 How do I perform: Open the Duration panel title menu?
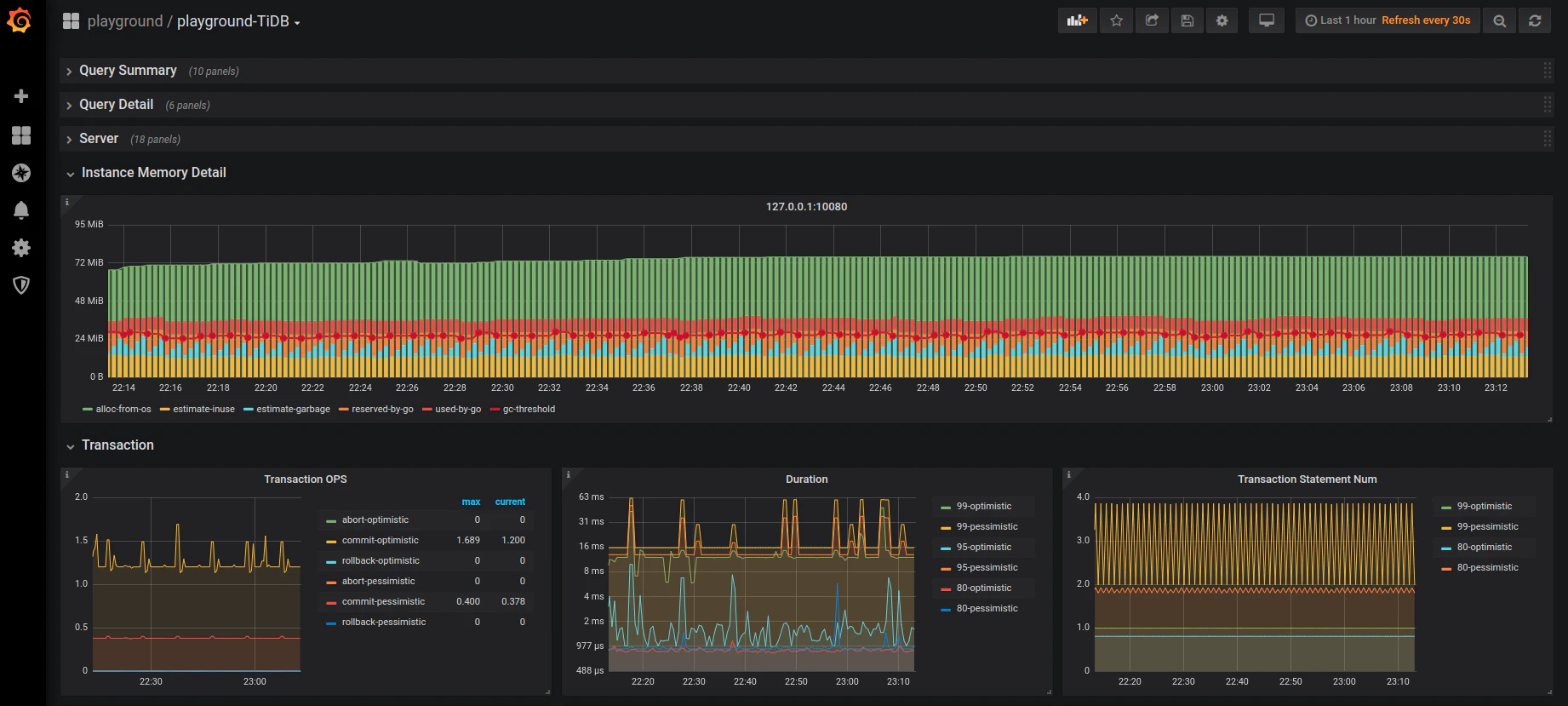(x=806, y=479)
